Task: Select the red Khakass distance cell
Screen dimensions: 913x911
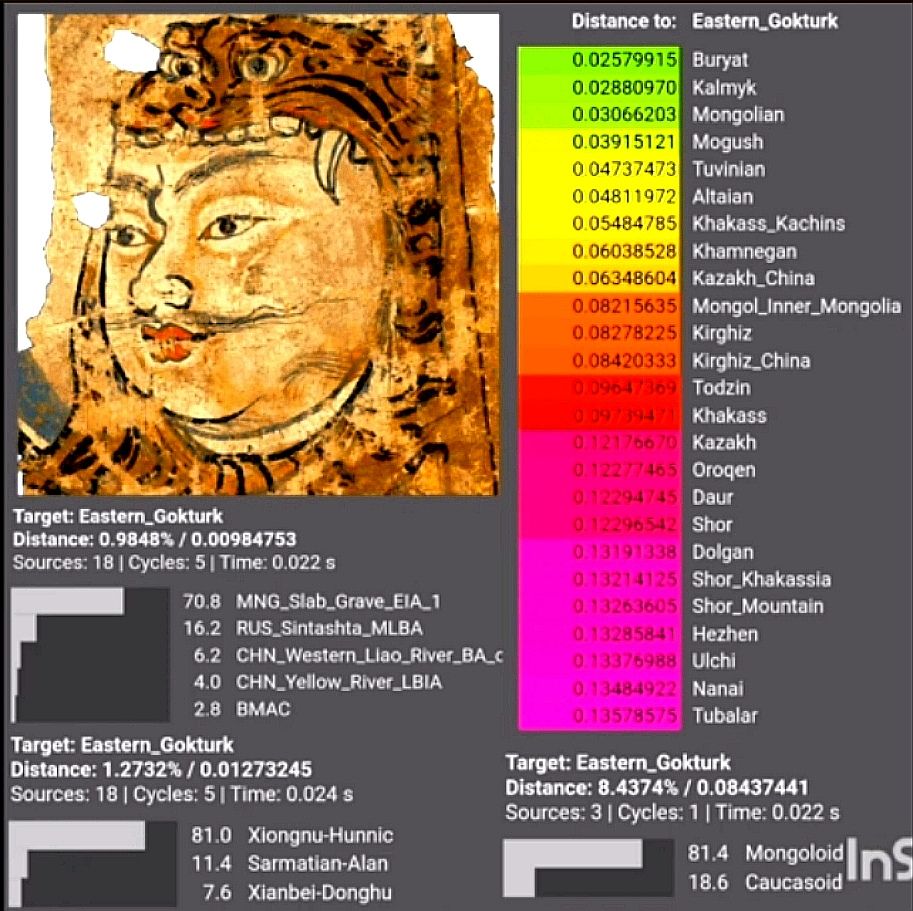Action: pyautogui.click(x=599, y=415)
